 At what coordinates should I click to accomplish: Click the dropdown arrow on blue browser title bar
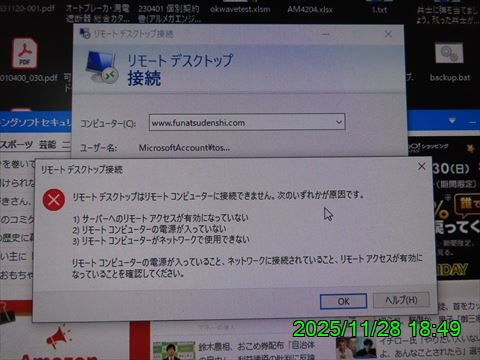[452, 120]
